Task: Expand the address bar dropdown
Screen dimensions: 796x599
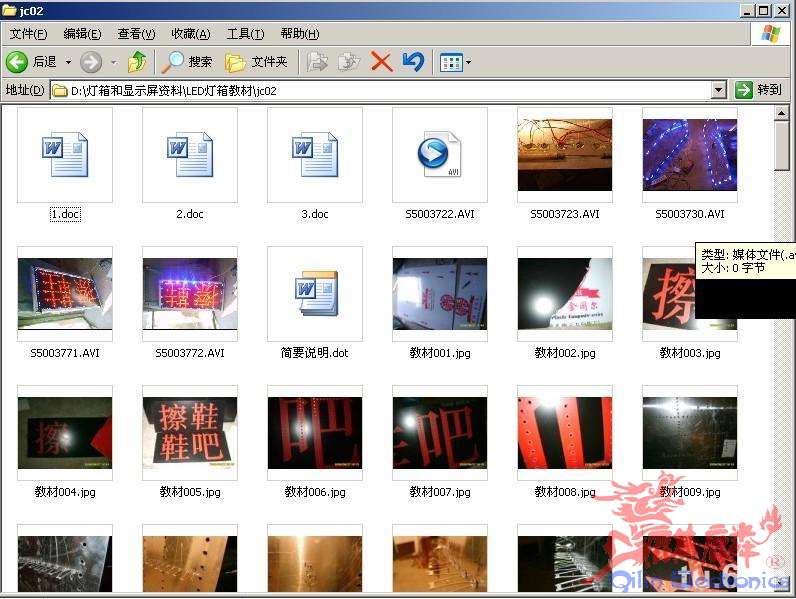Action: point(718,90)
